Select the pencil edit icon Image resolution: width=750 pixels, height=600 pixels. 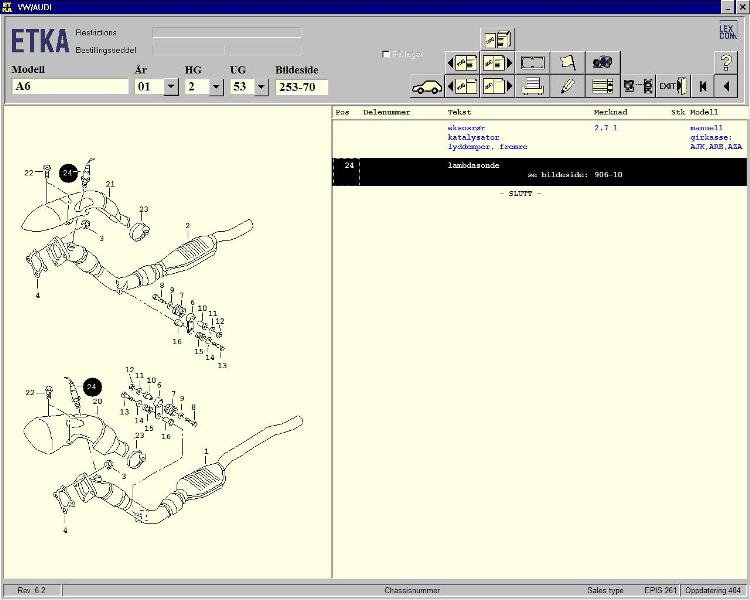tap(567, 86)
